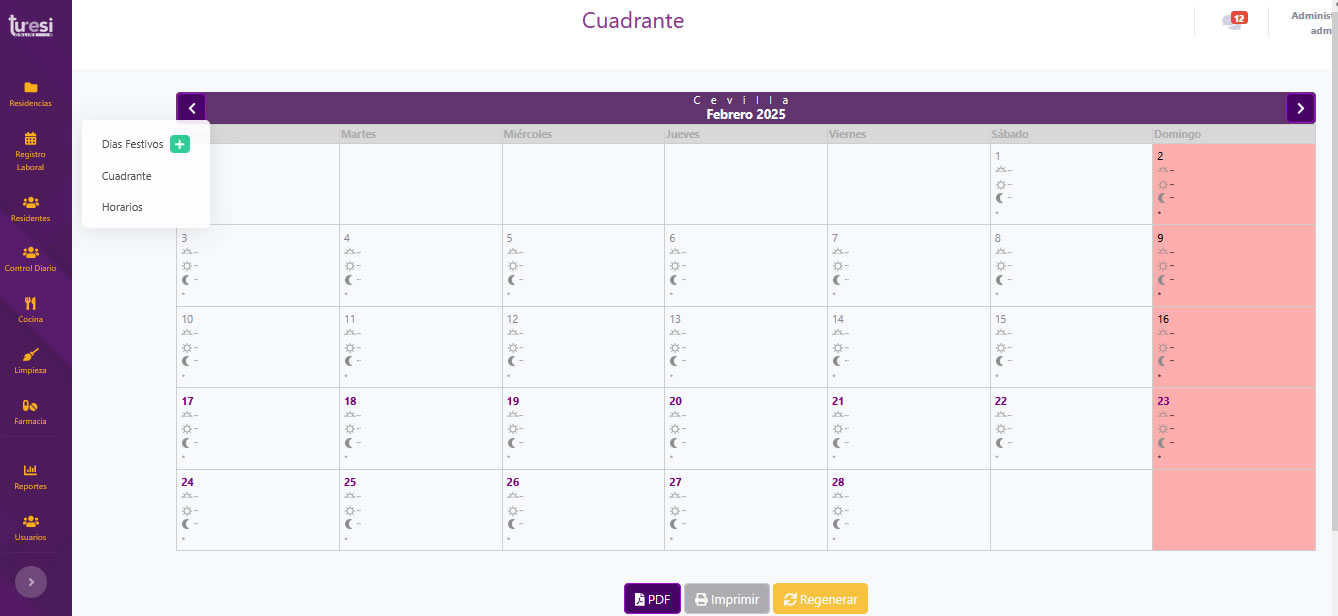This screenshot has width=1338, height=616.
Task: Open the Limpieza broom icon
Action: click(x=30, y=355)
